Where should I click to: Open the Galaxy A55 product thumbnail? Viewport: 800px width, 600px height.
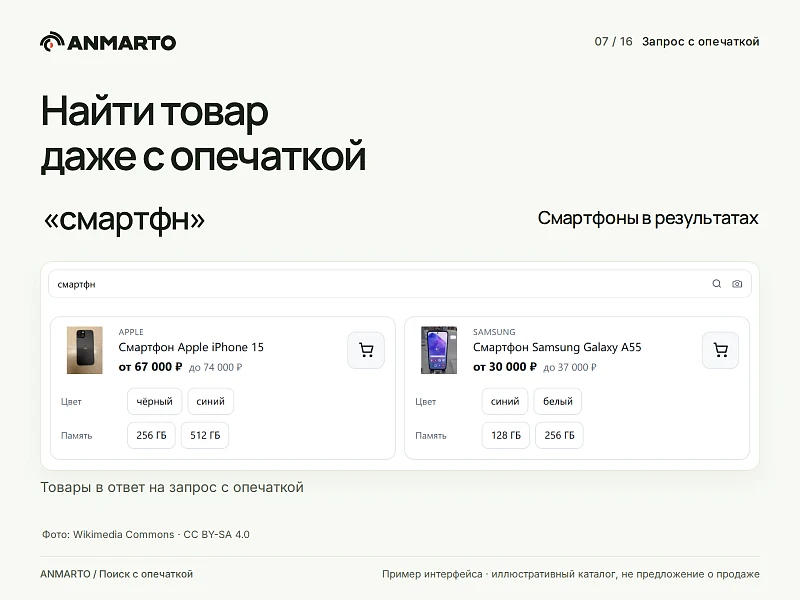[439, 350]
